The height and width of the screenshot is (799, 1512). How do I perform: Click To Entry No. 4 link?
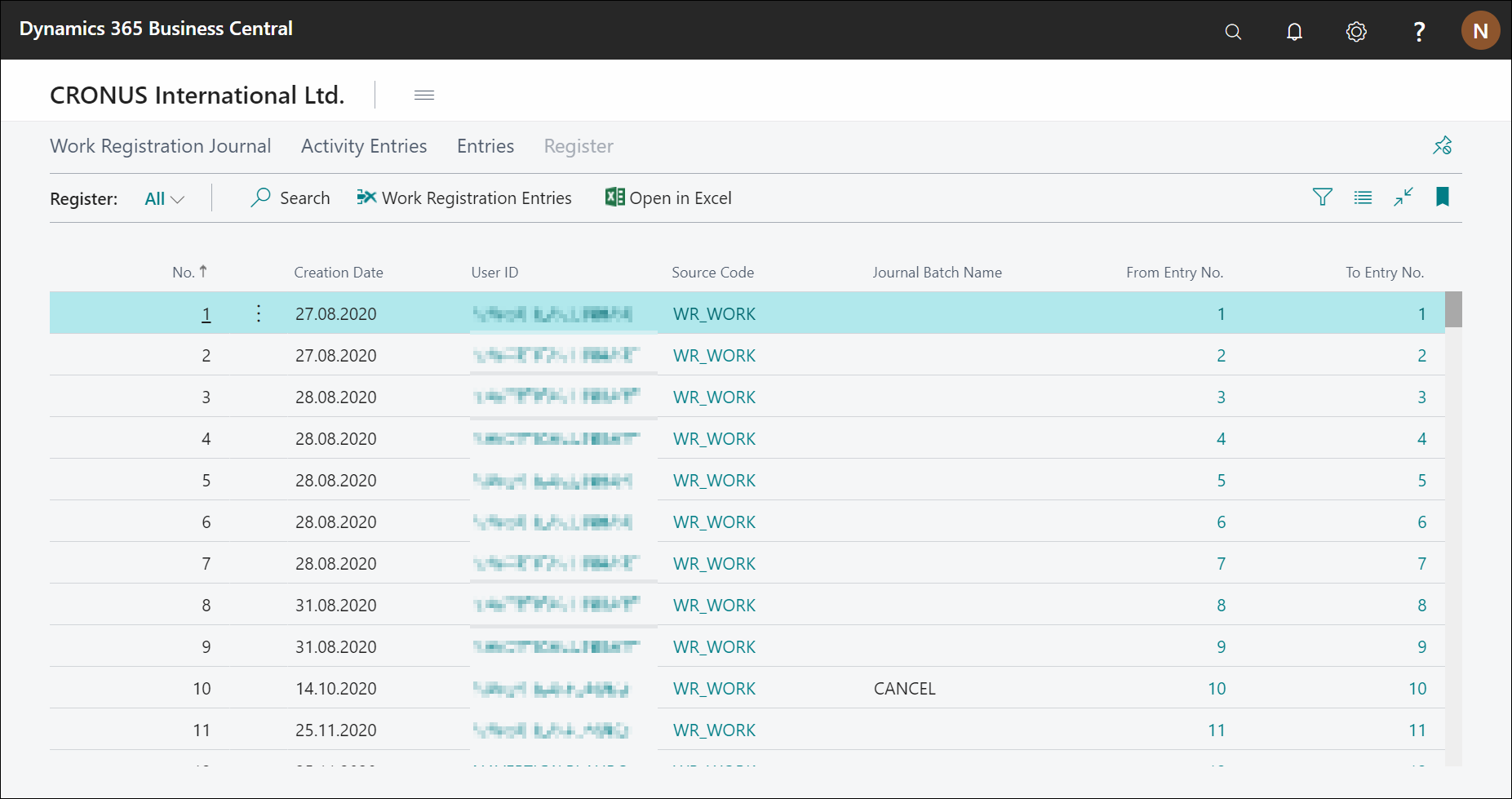(x=1421, y=439)
